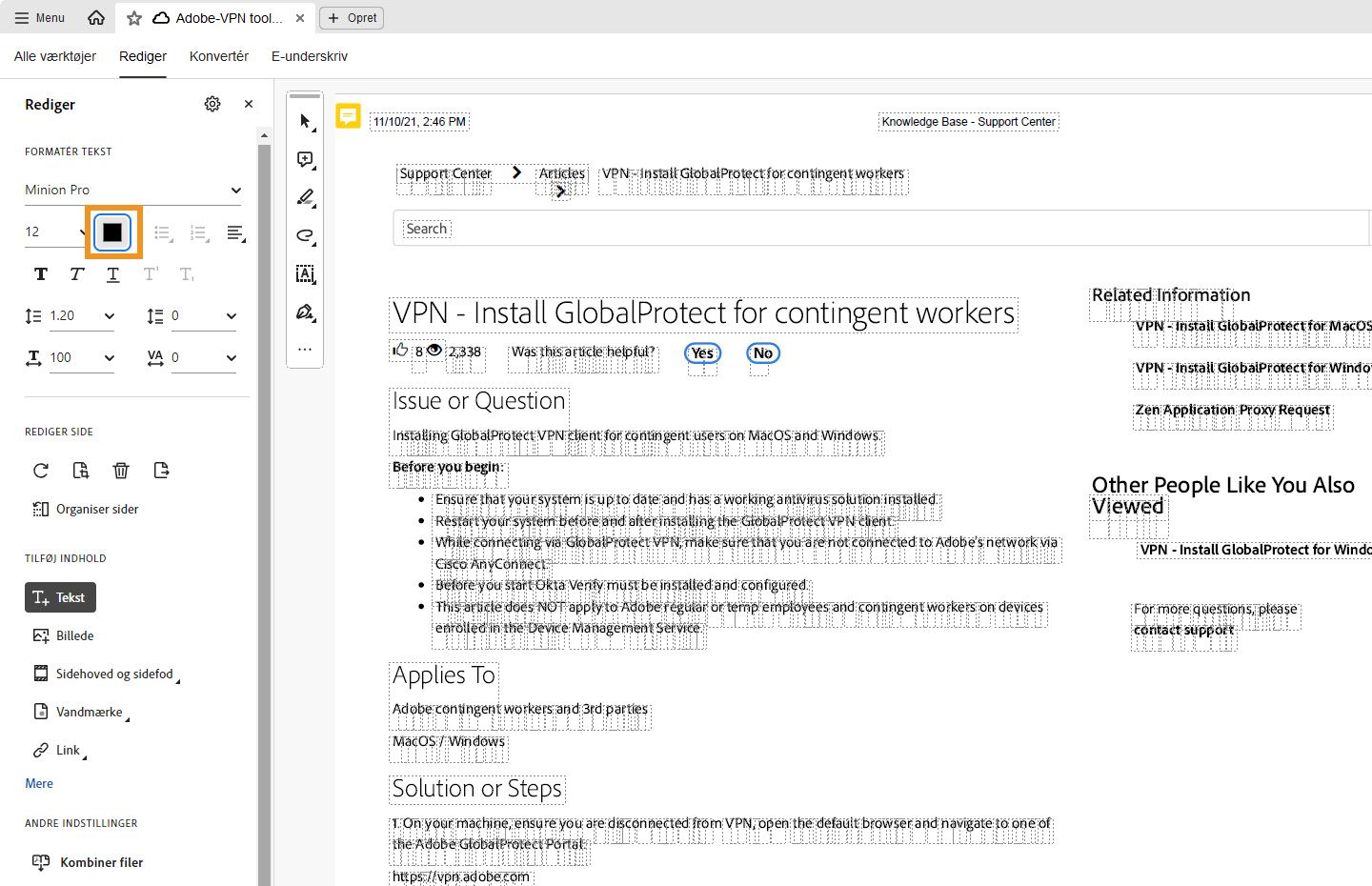This screenshot has height=886, width=1372.
Task: Delete the current page using the trash icon
Action: (120, 470)
